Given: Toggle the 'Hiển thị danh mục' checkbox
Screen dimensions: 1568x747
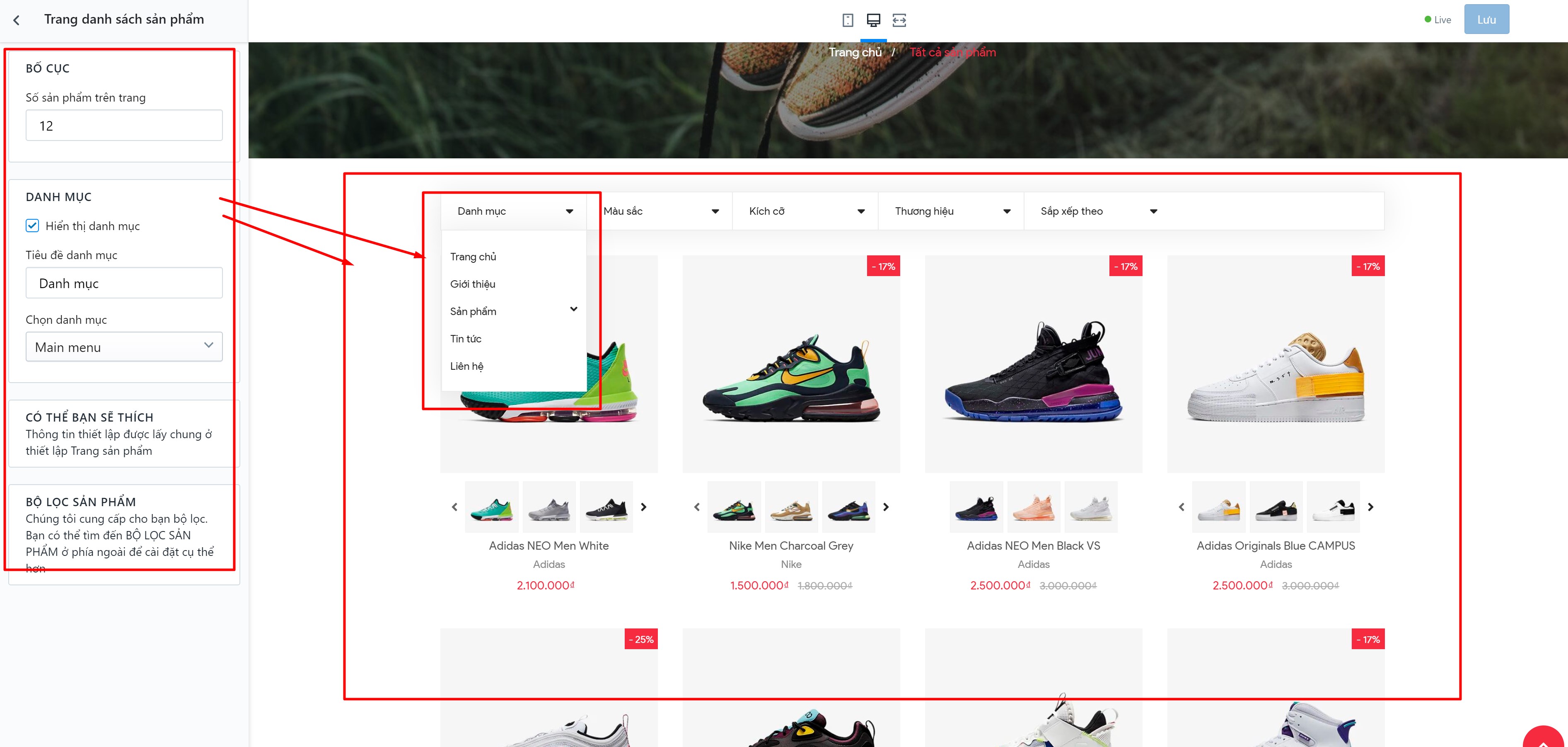Looking at the screenshot, I should (x=32, y=226).
